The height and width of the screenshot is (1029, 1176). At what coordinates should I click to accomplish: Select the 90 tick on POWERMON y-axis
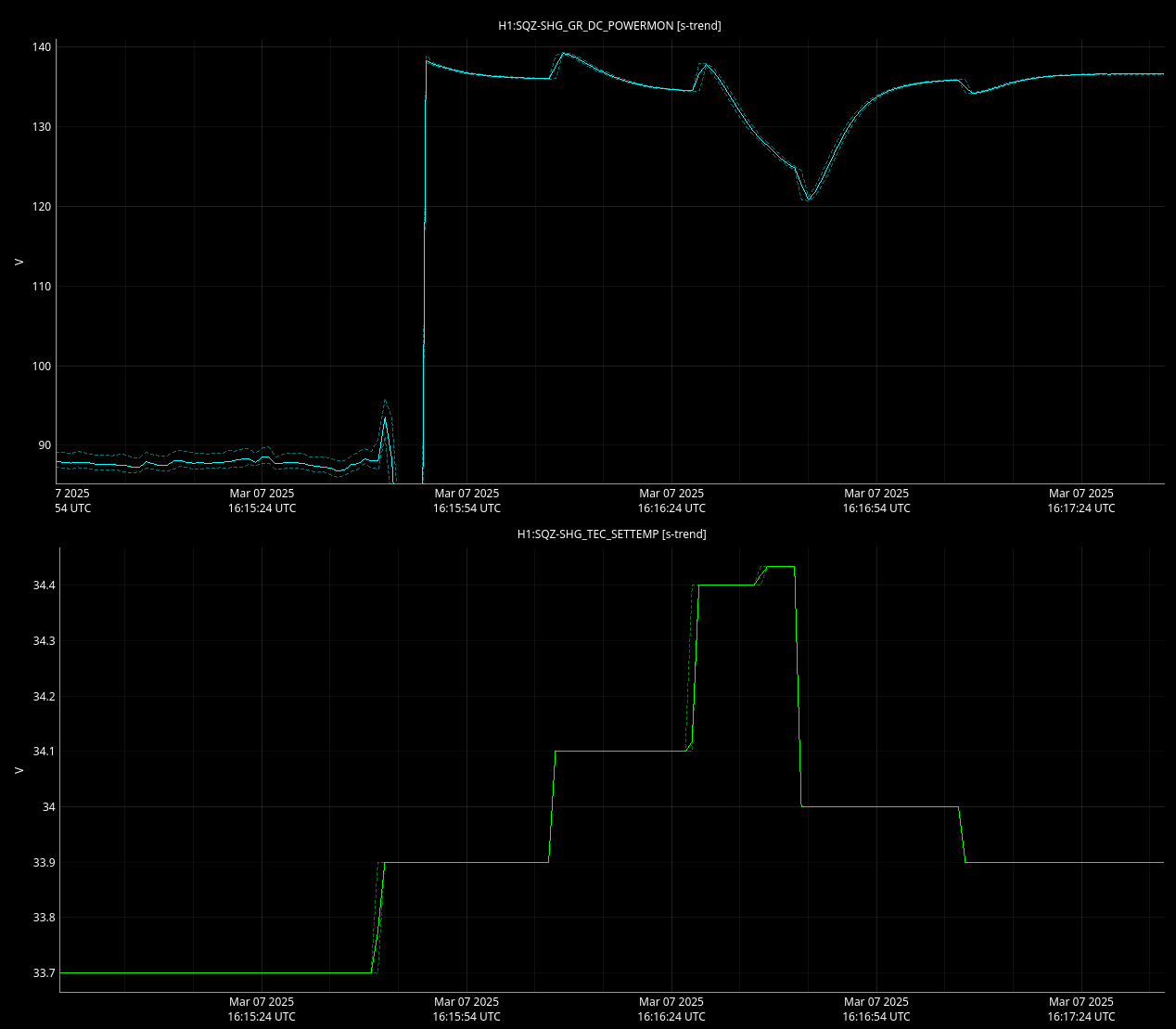45,445
